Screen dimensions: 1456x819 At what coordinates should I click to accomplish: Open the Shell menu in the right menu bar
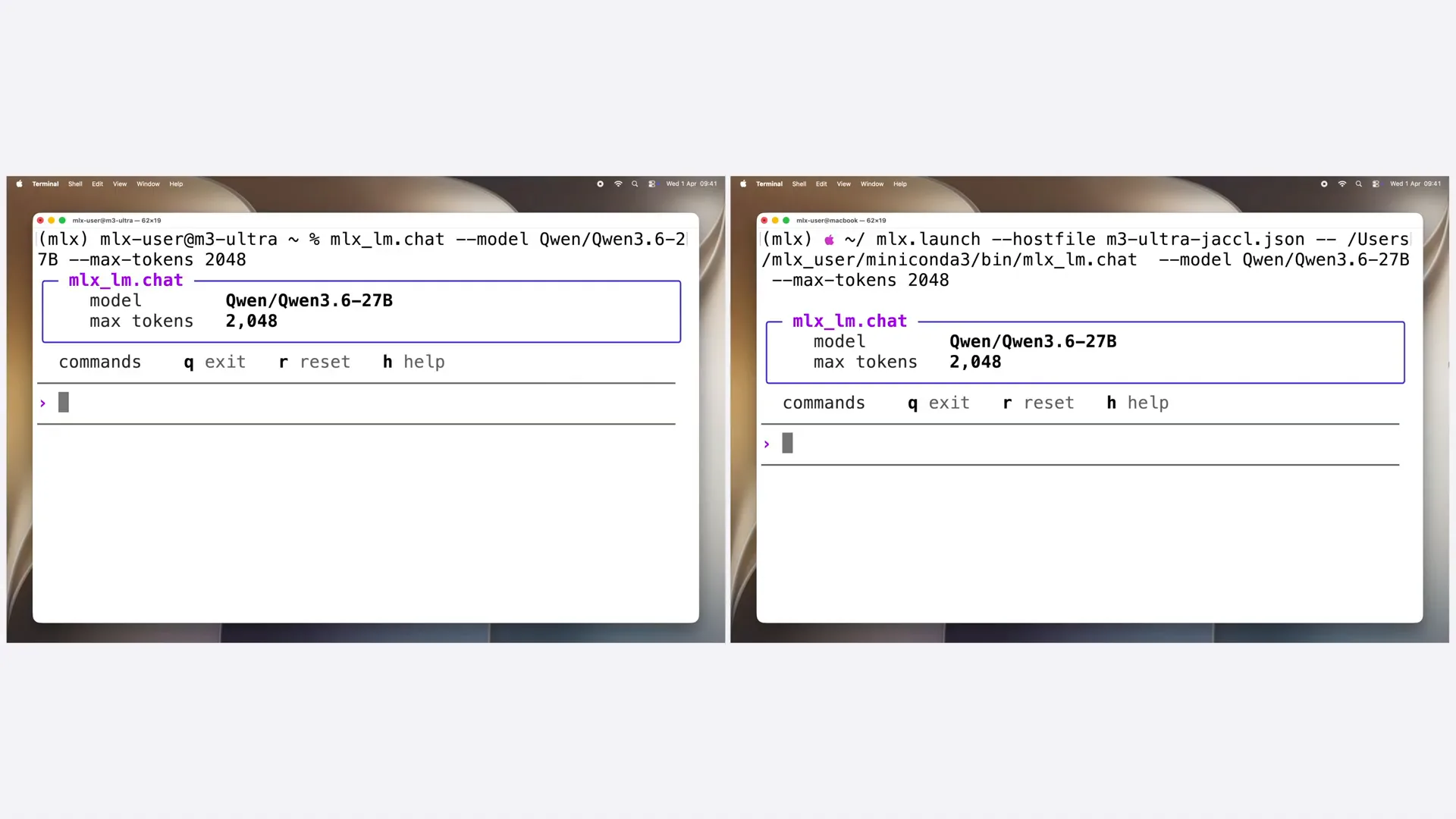click(799, 184)
